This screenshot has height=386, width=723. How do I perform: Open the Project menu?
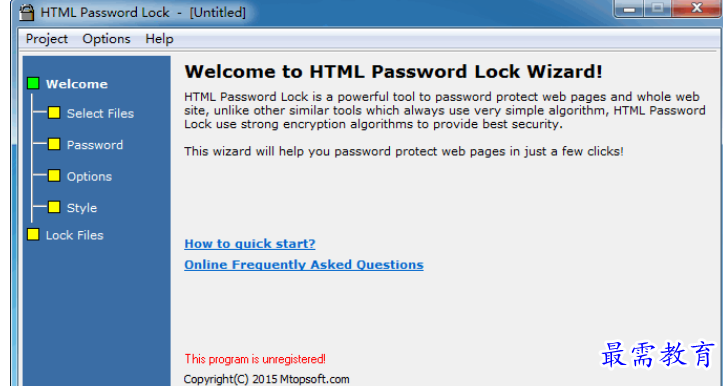tap(47, 39)
